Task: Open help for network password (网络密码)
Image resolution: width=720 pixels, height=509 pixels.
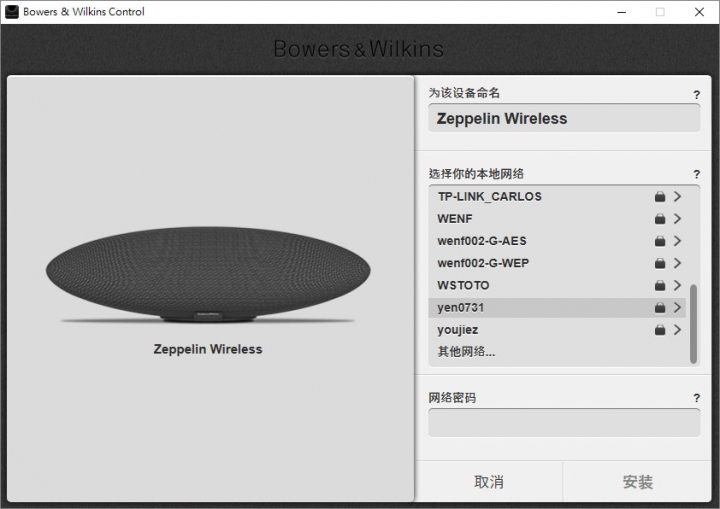Action: [x=697, y=398]
